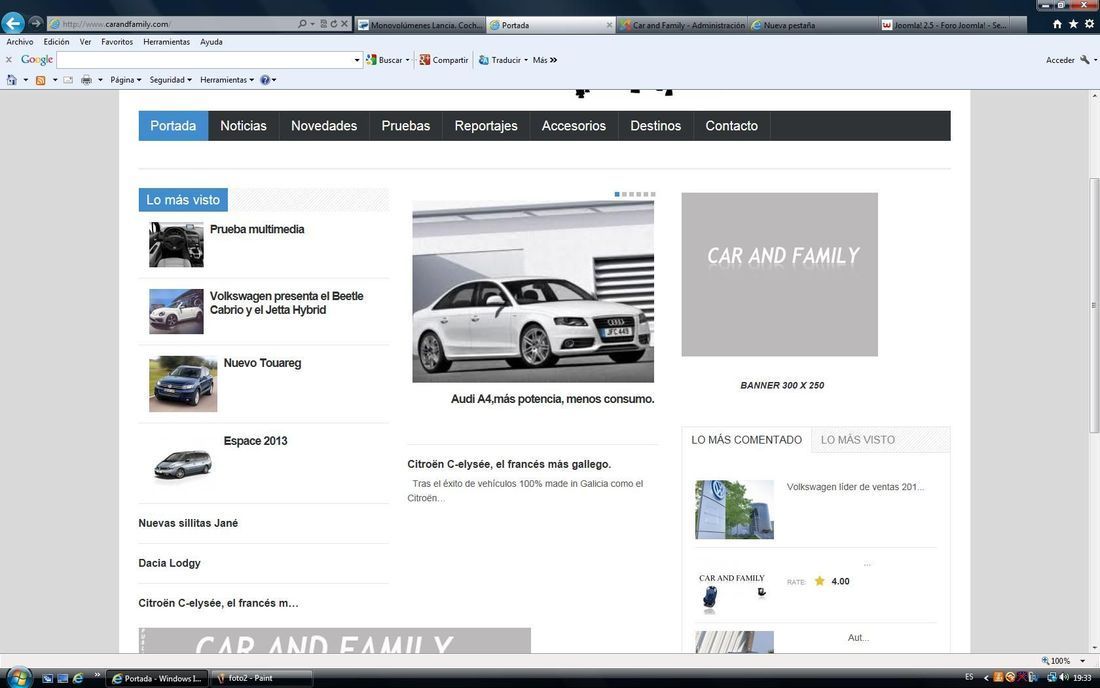Click Compartir on the Google toolbar
The image size is (1100, 688).
(443, 60)
